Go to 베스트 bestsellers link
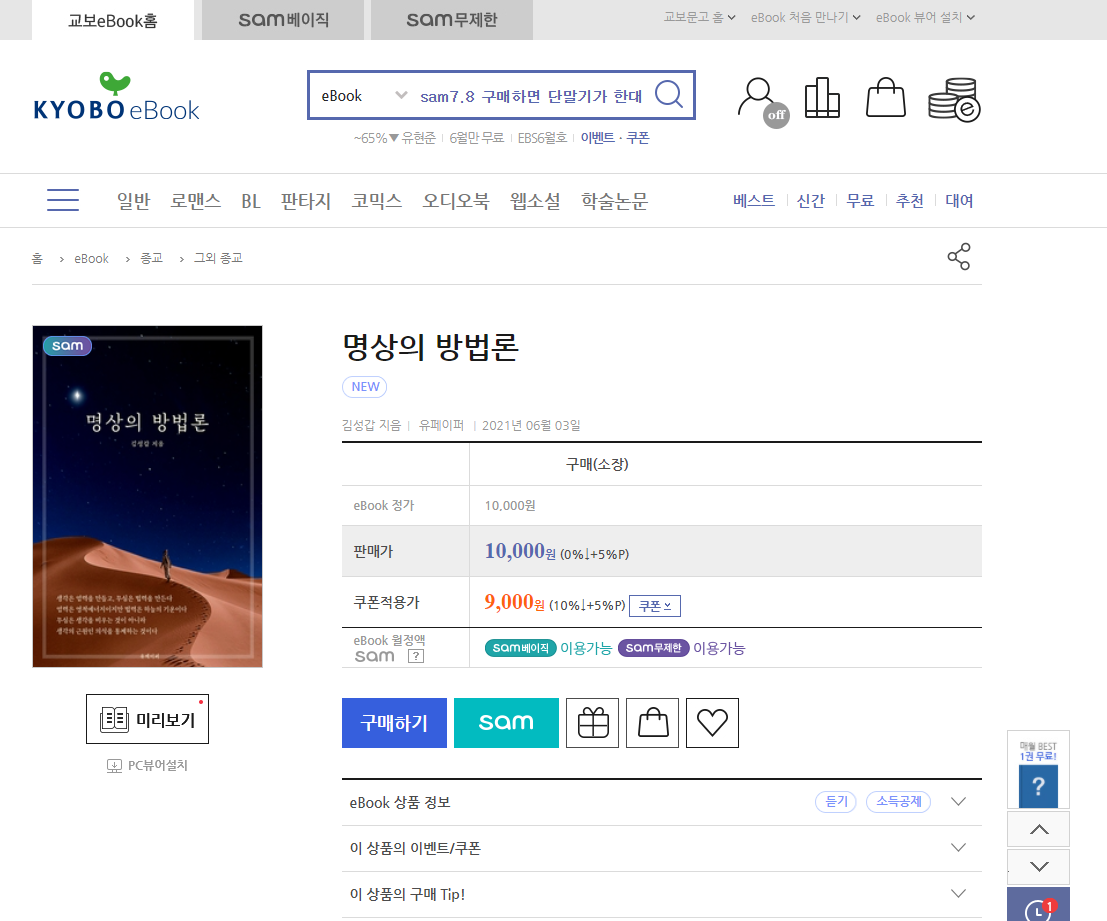Viewport: 1107px width, 921px height. [x=754, y=200]
